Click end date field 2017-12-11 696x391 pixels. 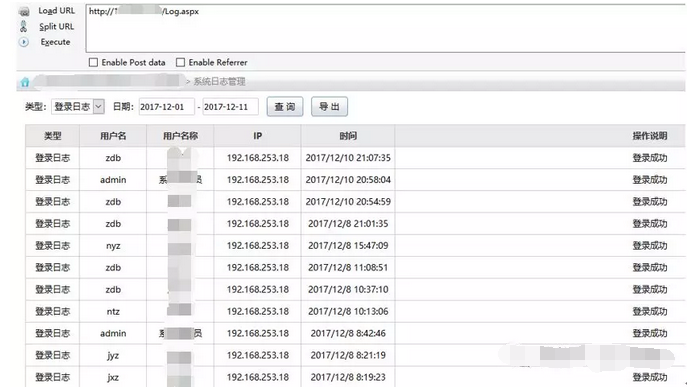pyautogui.click(x=230, y=107)
